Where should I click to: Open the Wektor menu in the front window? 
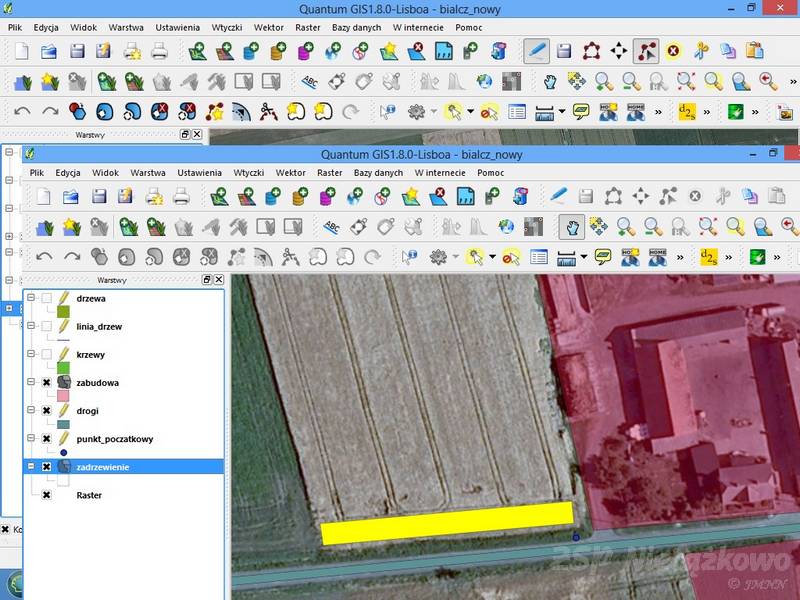[x=290, y=173]
